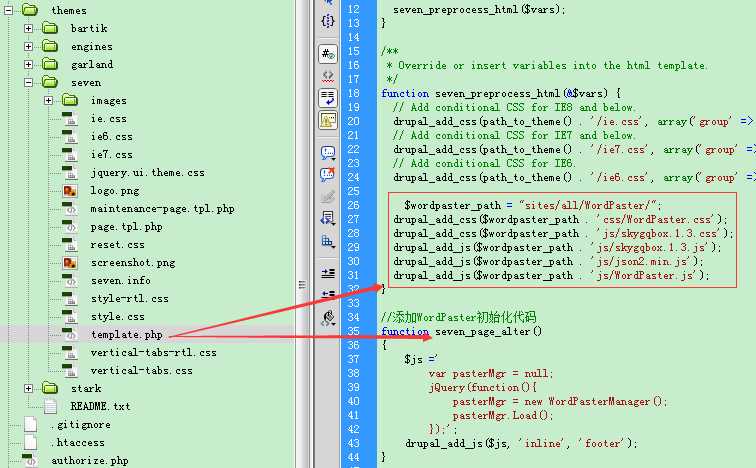Click the Indent Code icon
Viewport: 756px width, 468px height.
[328, 273]
